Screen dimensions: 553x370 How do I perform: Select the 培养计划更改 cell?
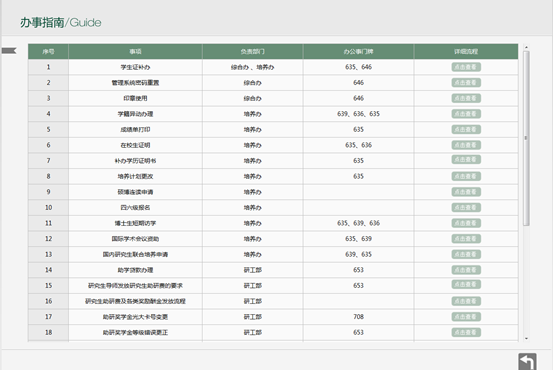[x=135, y=176]
